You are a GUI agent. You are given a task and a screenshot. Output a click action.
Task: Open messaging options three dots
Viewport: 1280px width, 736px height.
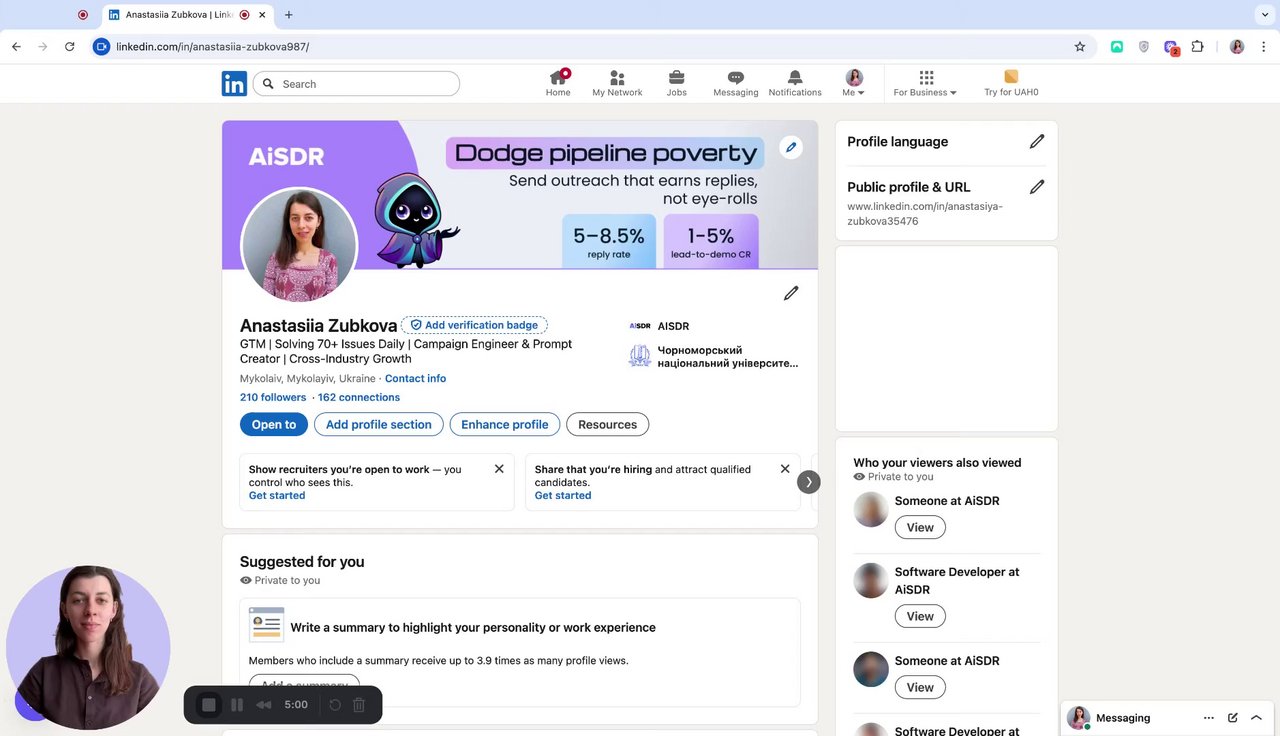pyautogui.click(x=1209, y=718)
